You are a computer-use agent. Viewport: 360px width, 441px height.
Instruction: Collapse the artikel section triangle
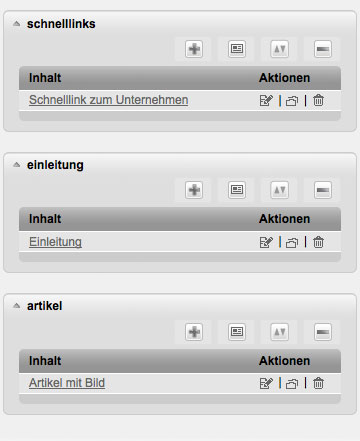pyautogui.click(x=16, y=306)
